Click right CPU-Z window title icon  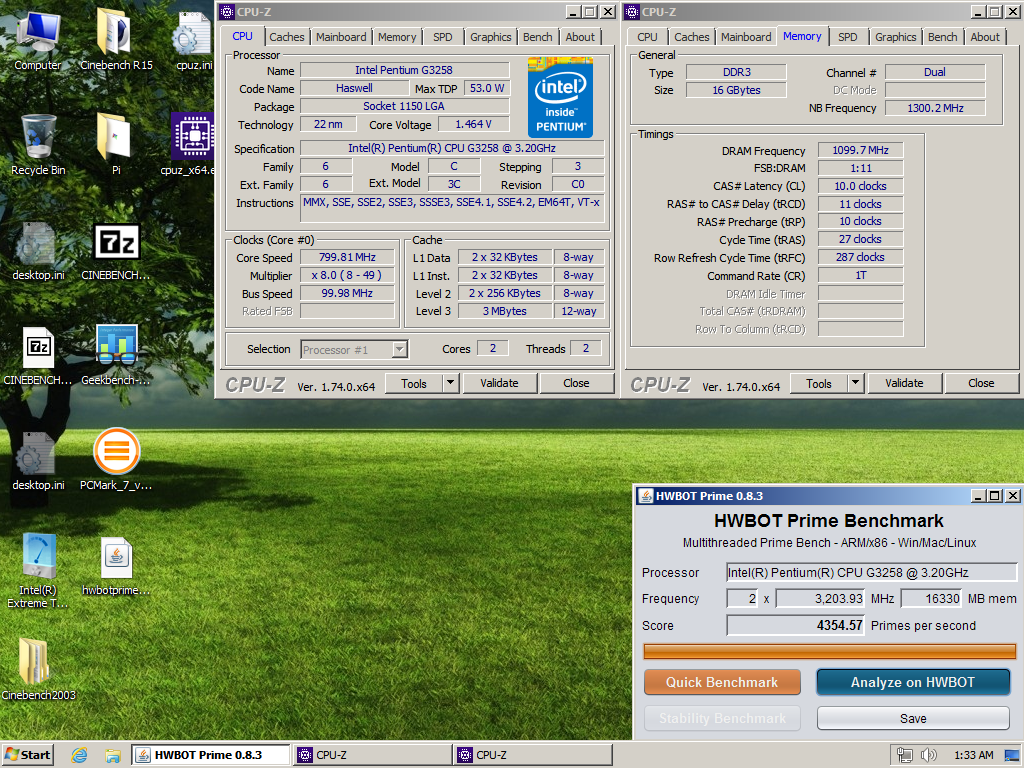pyautogui.click(x=632, y=12)
